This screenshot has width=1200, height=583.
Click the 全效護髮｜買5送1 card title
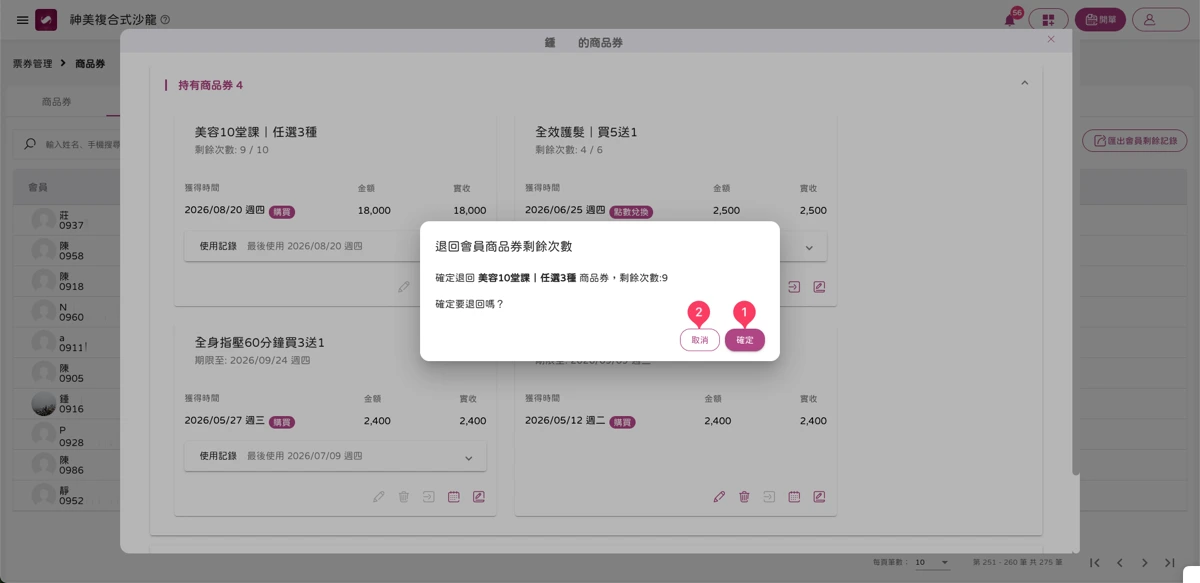coord(586,132)
